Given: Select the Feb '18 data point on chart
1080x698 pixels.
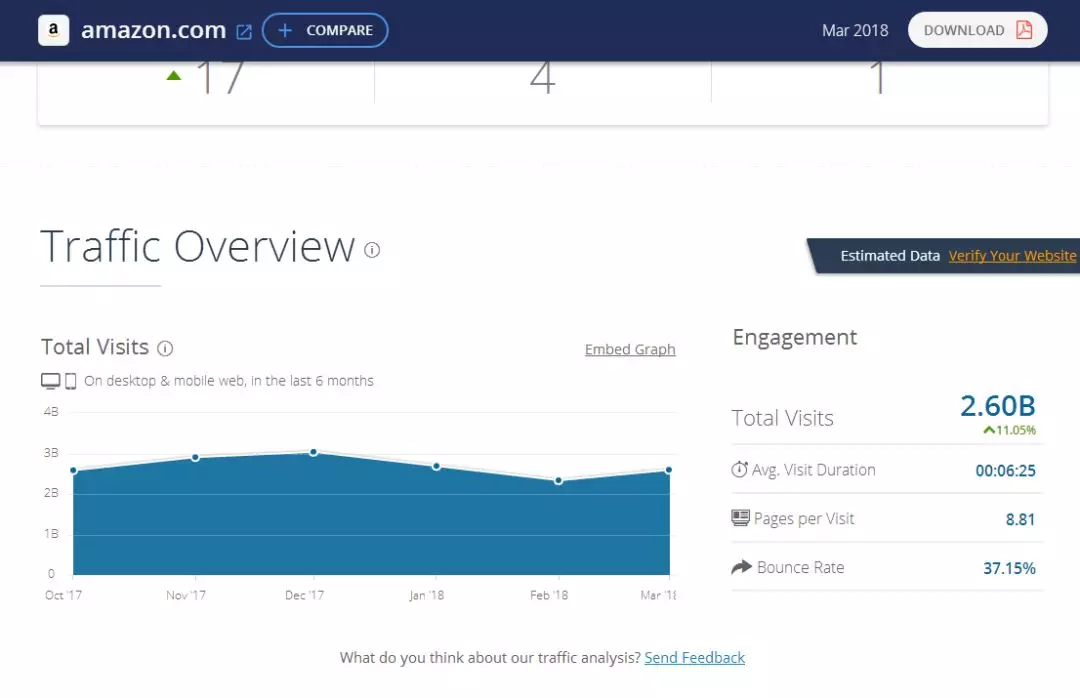Looking at the screenshot, I should 558,481.
